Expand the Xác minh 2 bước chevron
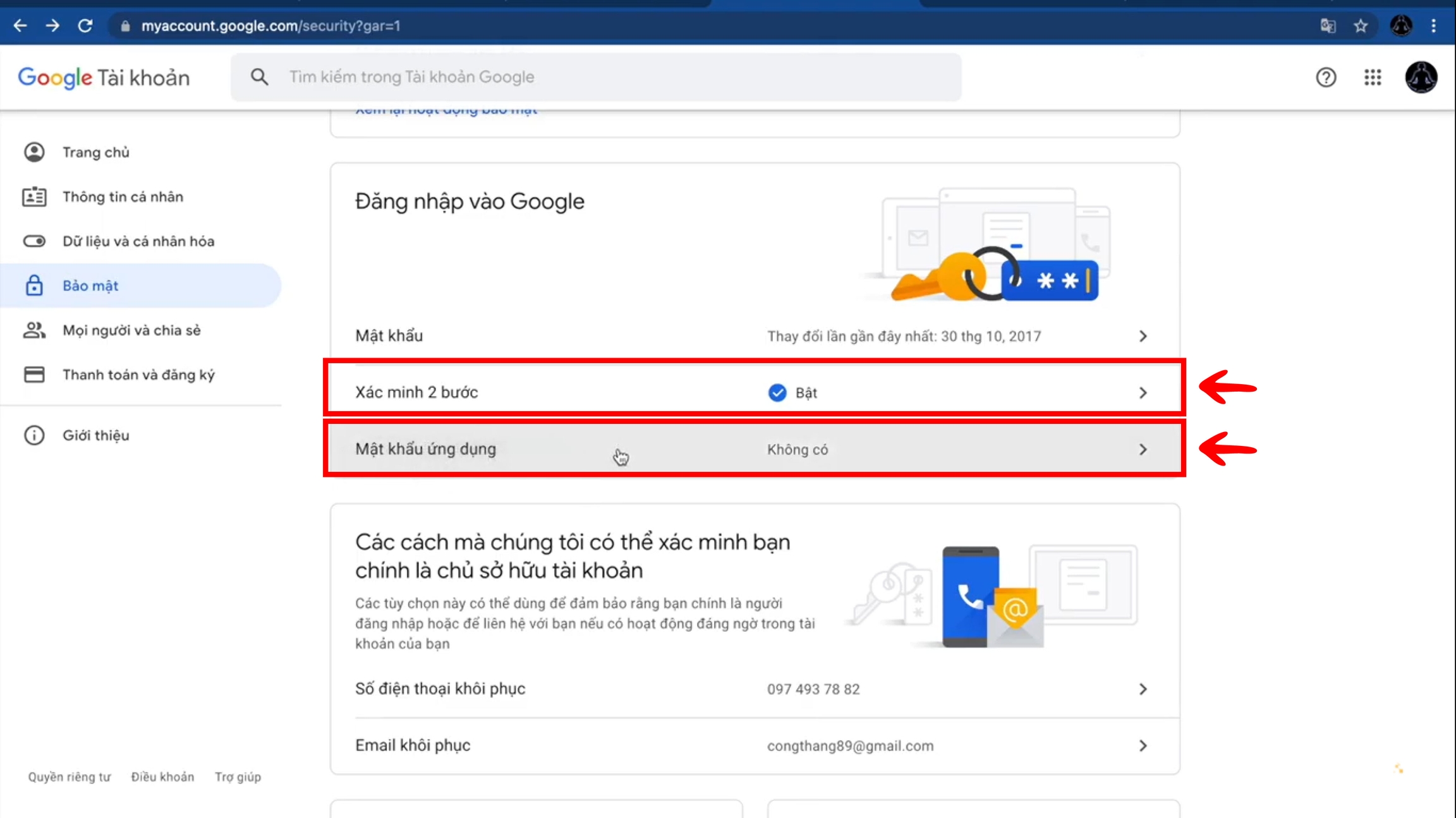The image size is (1456, 818). (x=1143, y=392)
